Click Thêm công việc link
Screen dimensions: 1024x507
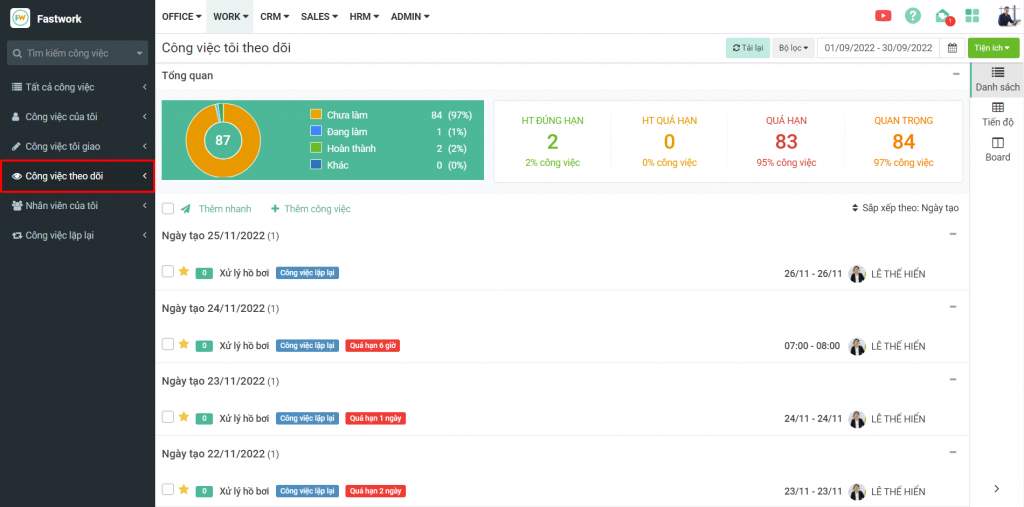310,209
